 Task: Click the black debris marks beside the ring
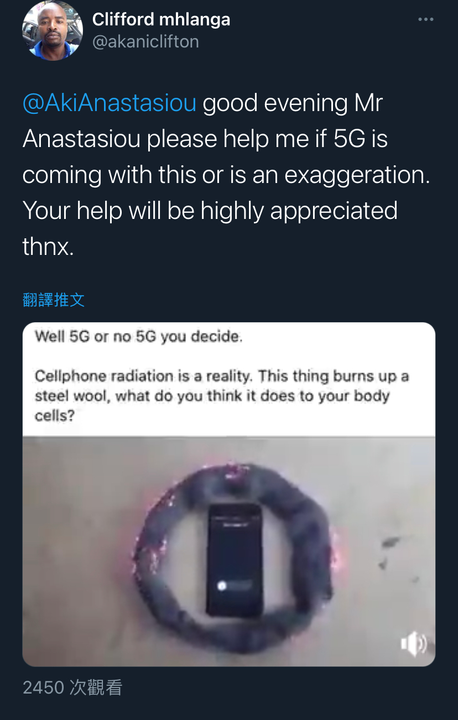coord(389,552)
